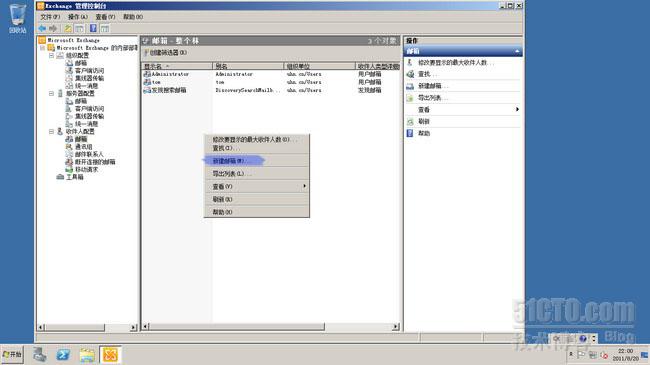Choose 查找 in the context menu
The height and width of the screenshot is (365, 650).
[x=257, y=148]
